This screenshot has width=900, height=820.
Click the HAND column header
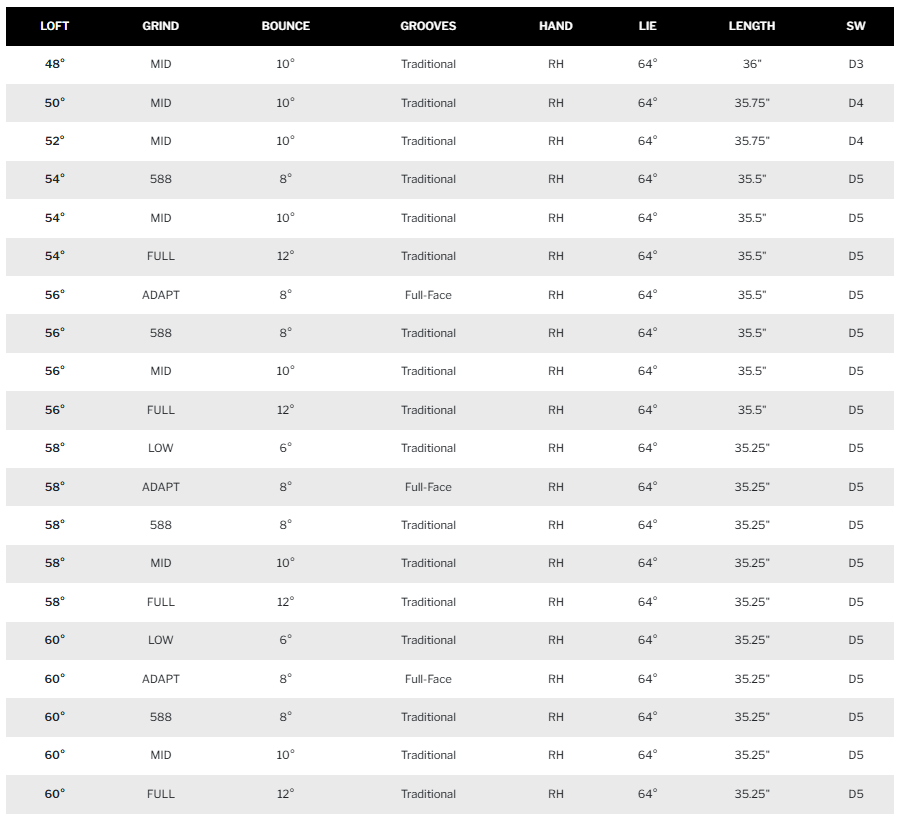click(x=556, y=26)
